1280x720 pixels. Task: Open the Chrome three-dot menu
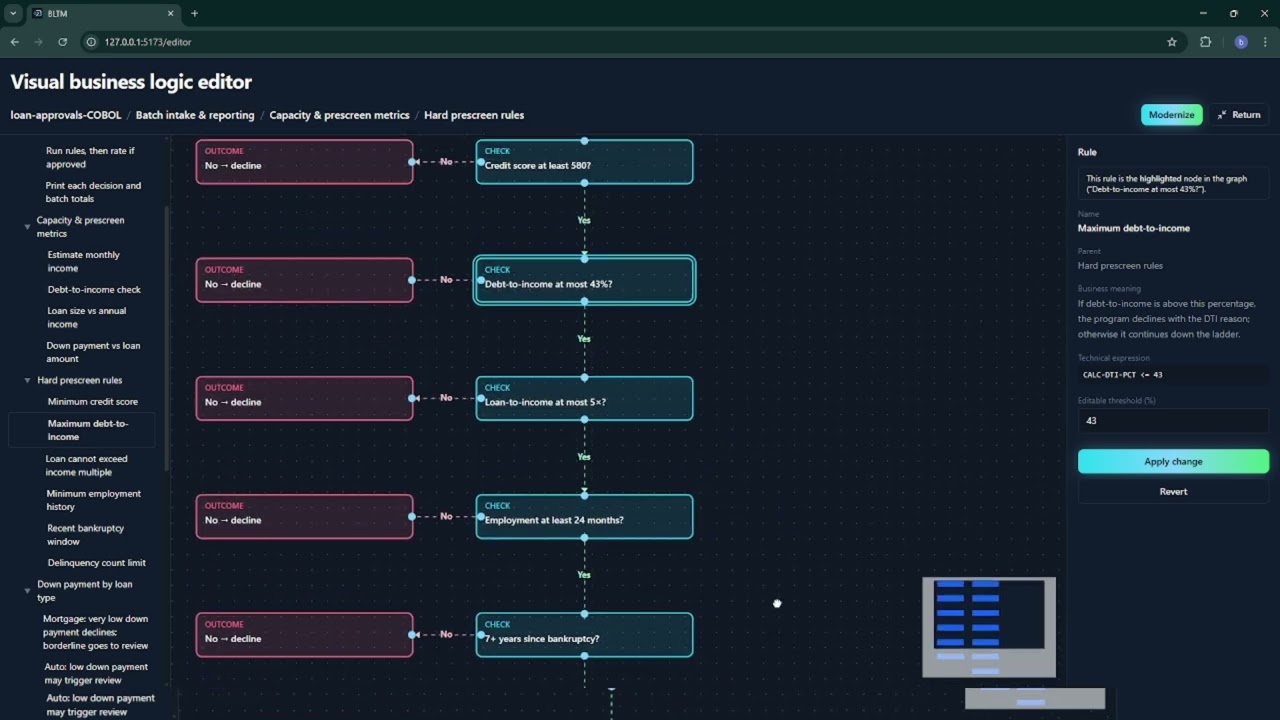tap(1265, 42)
